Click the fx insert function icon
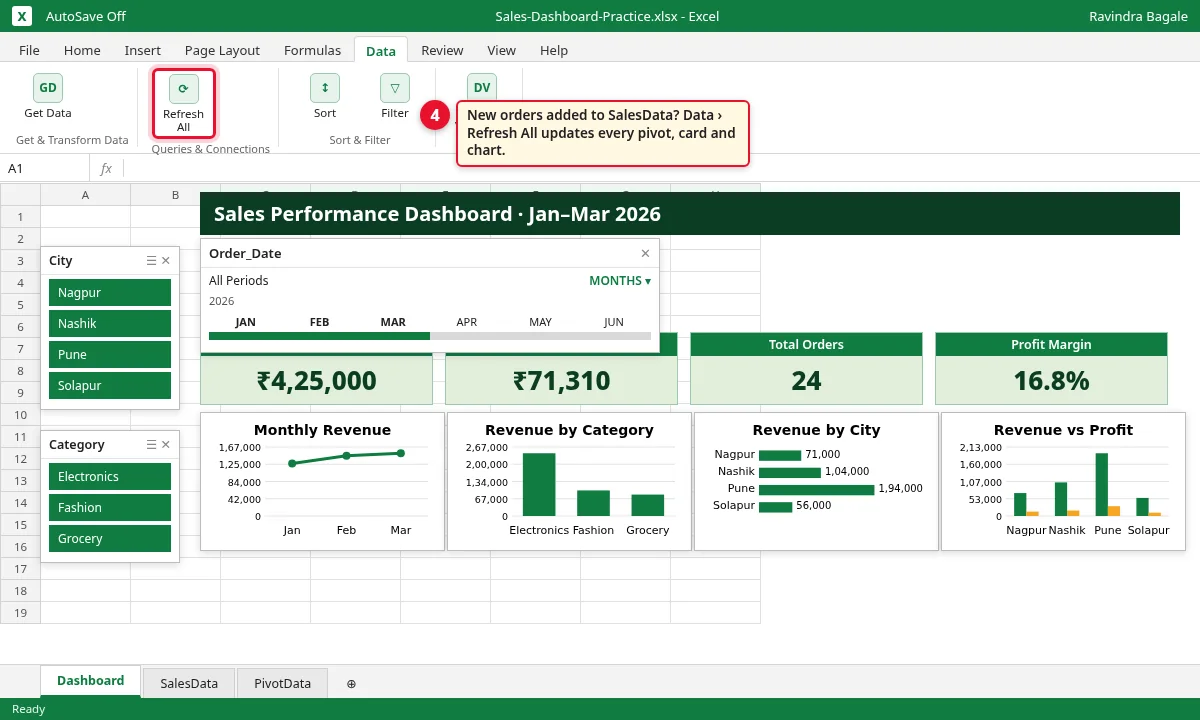Screen dimensions: 1200x720 106,168
